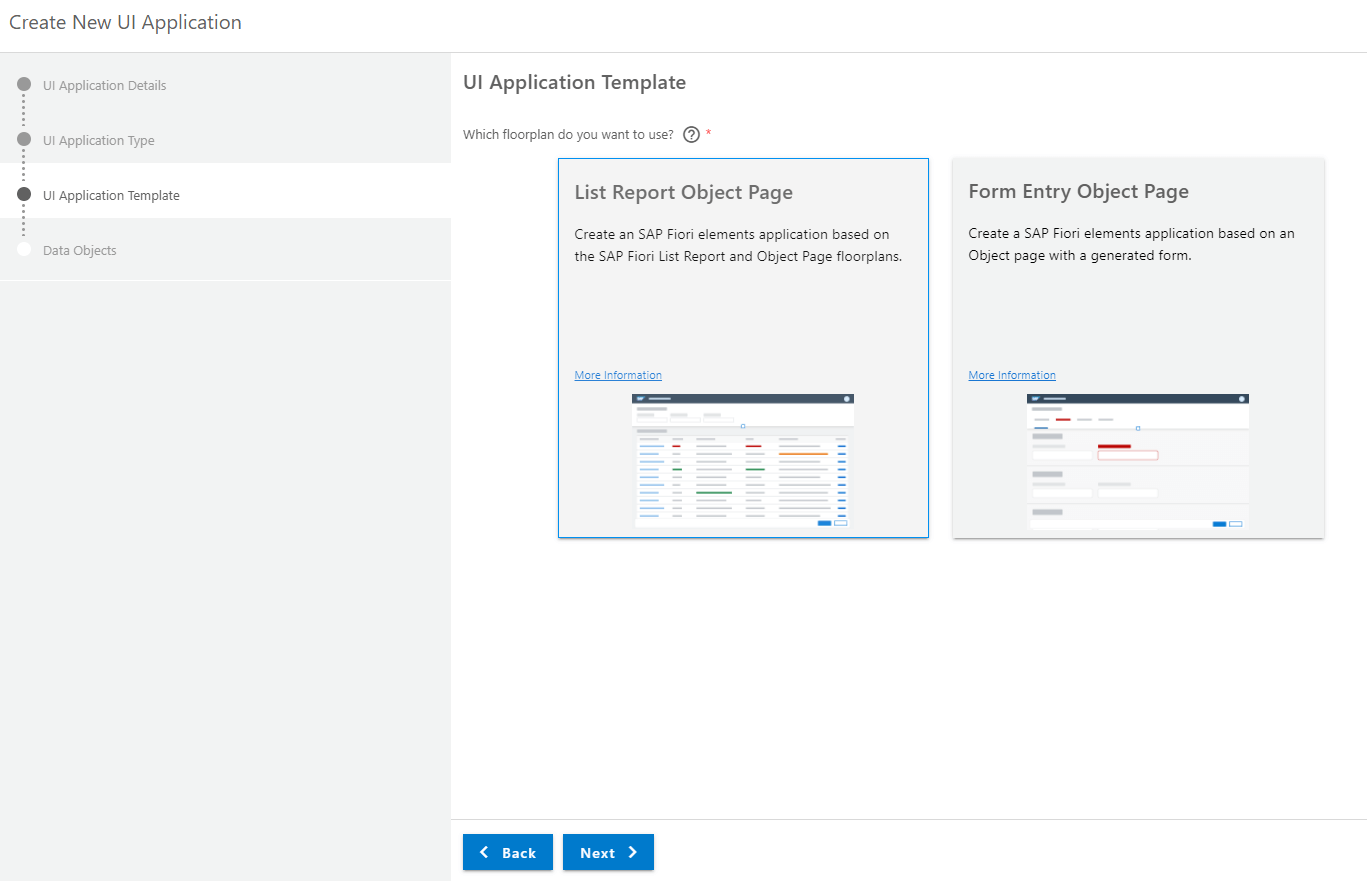The image size is (1367, 881).
Task: Choose the Form Entry Object Page title
Action: pos(1078,191)
